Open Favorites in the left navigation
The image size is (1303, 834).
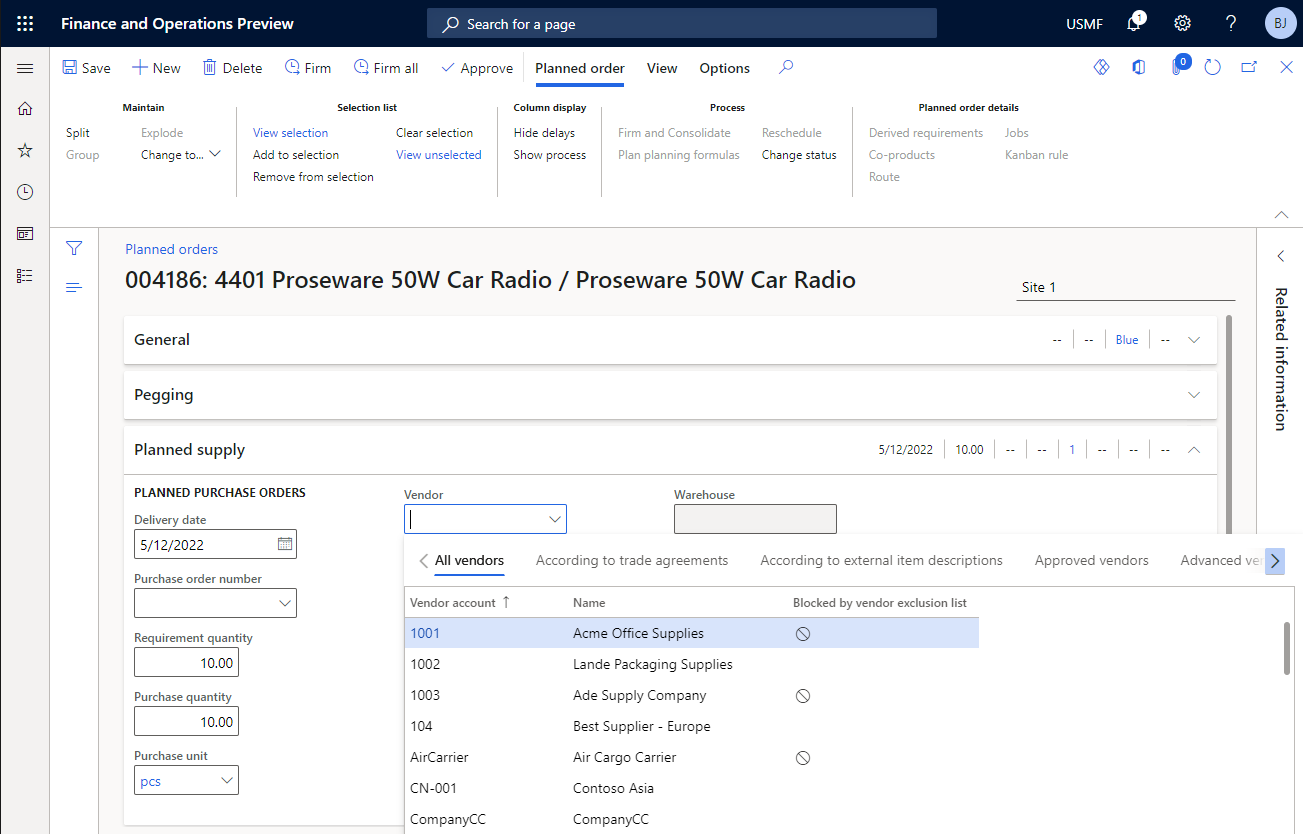[25, 150]
